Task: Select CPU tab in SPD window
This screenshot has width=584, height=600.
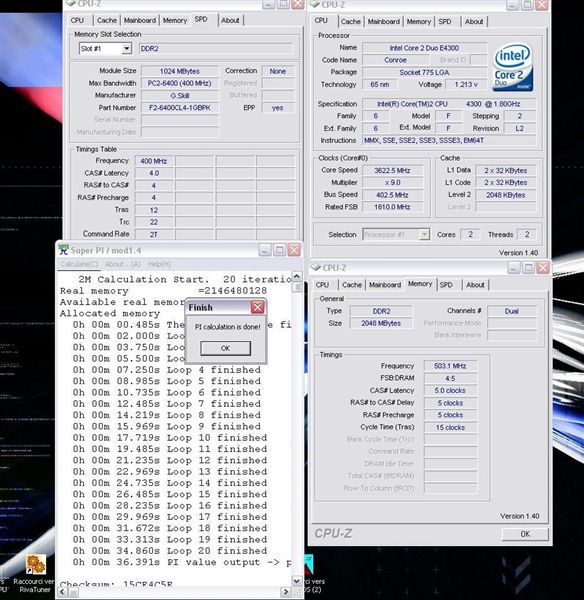Action: (77, 20)
